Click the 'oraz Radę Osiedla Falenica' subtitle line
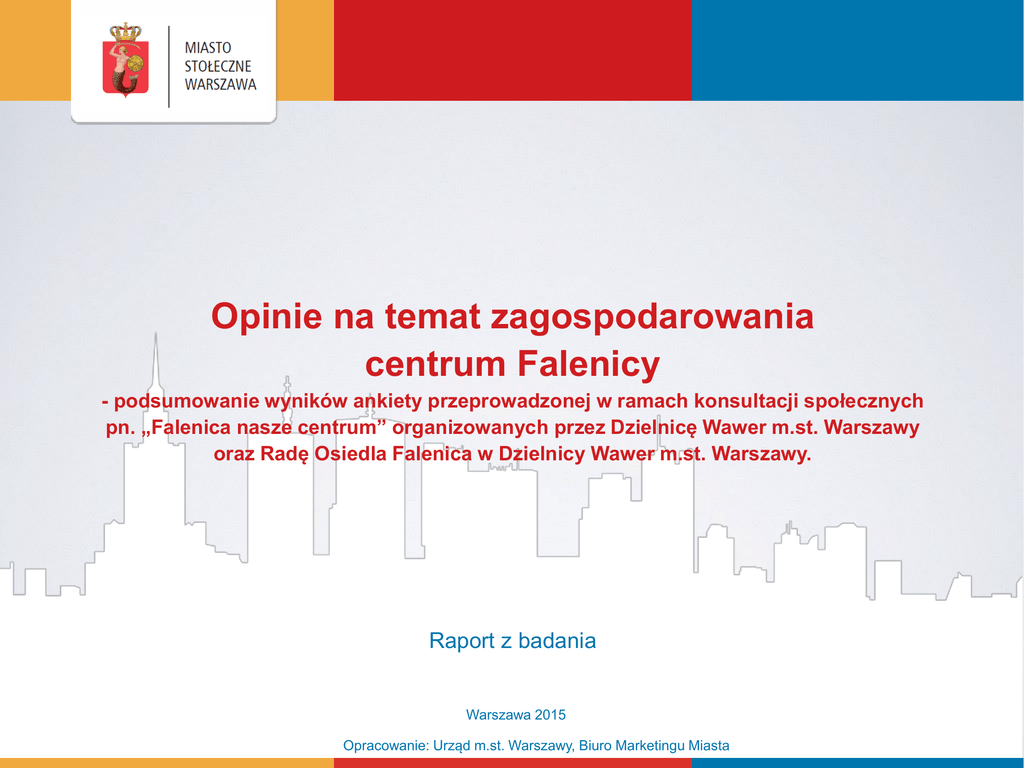 [x=512, y=454]
